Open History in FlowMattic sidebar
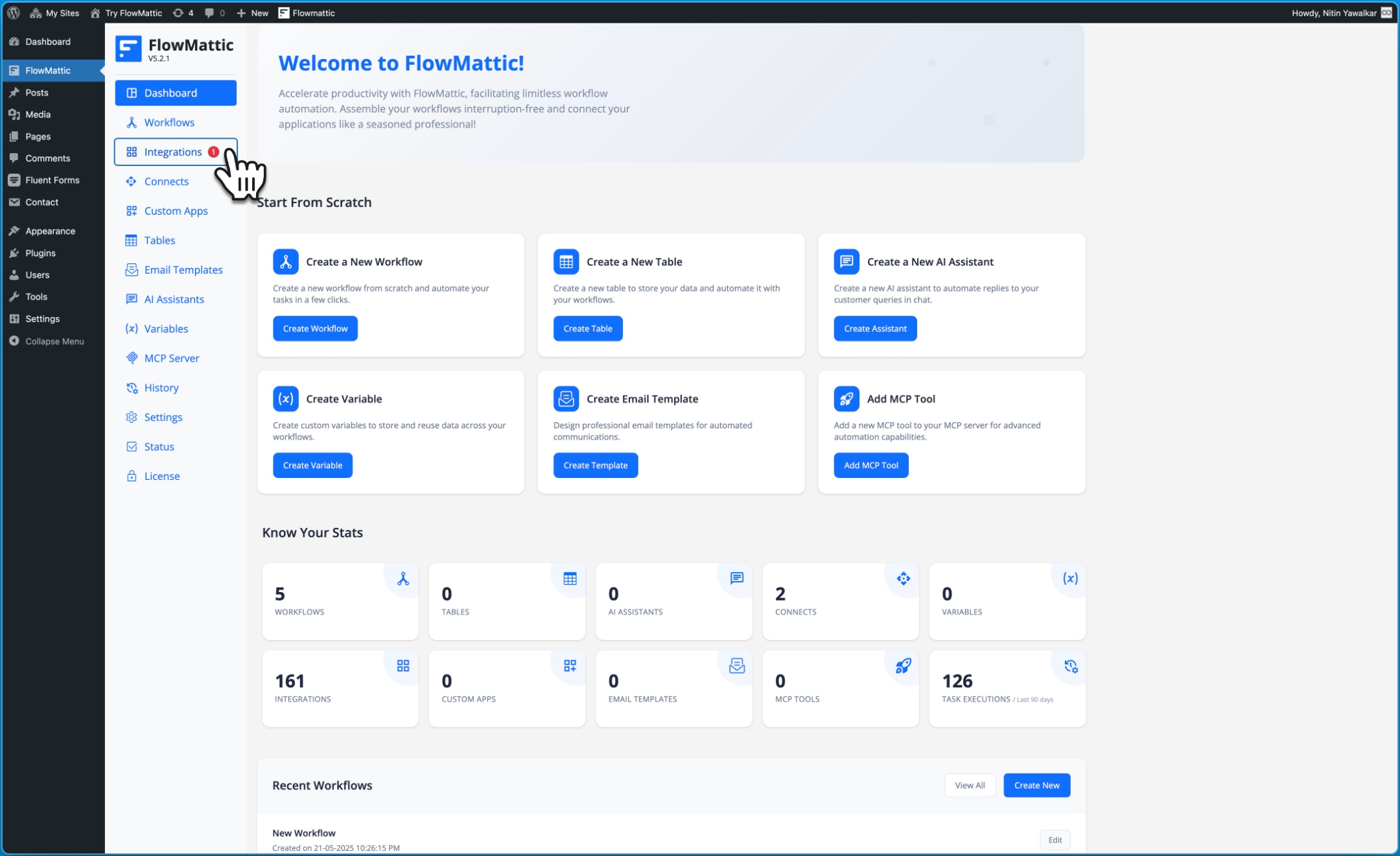Image resolution: width=1400 pixels, height=856 pixels. click(176, 388)
